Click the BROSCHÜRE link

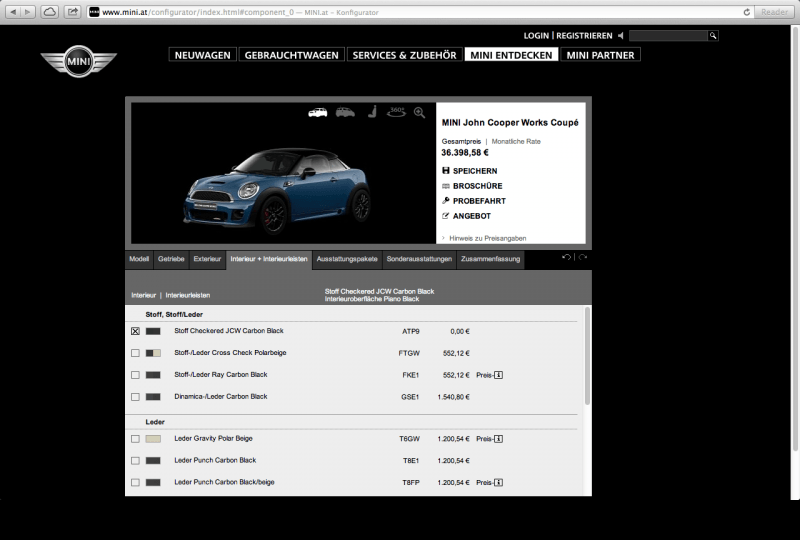[472, 186]
